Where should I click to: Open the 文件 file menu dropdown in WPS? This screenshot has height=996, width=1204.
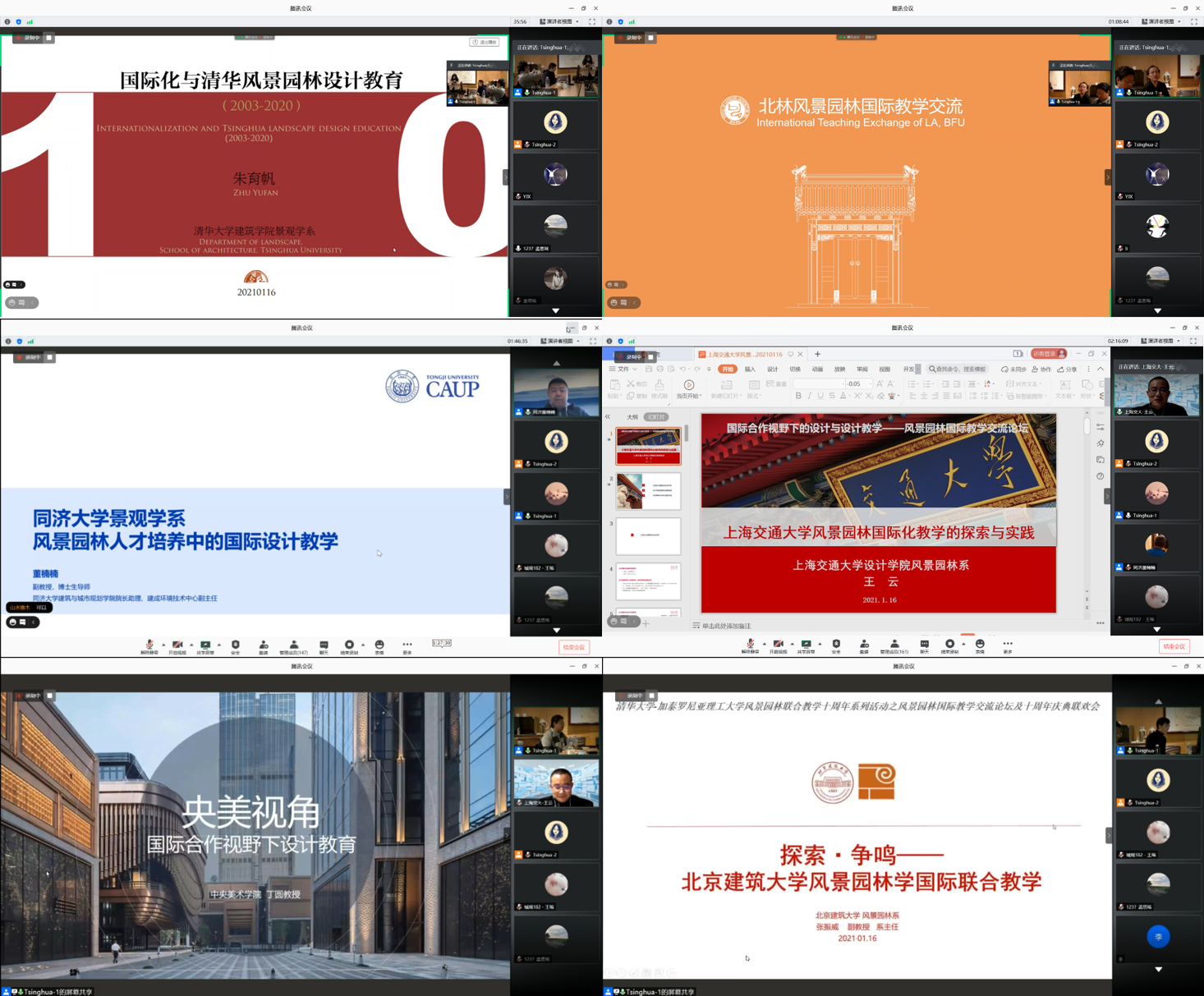click(623, 369)
